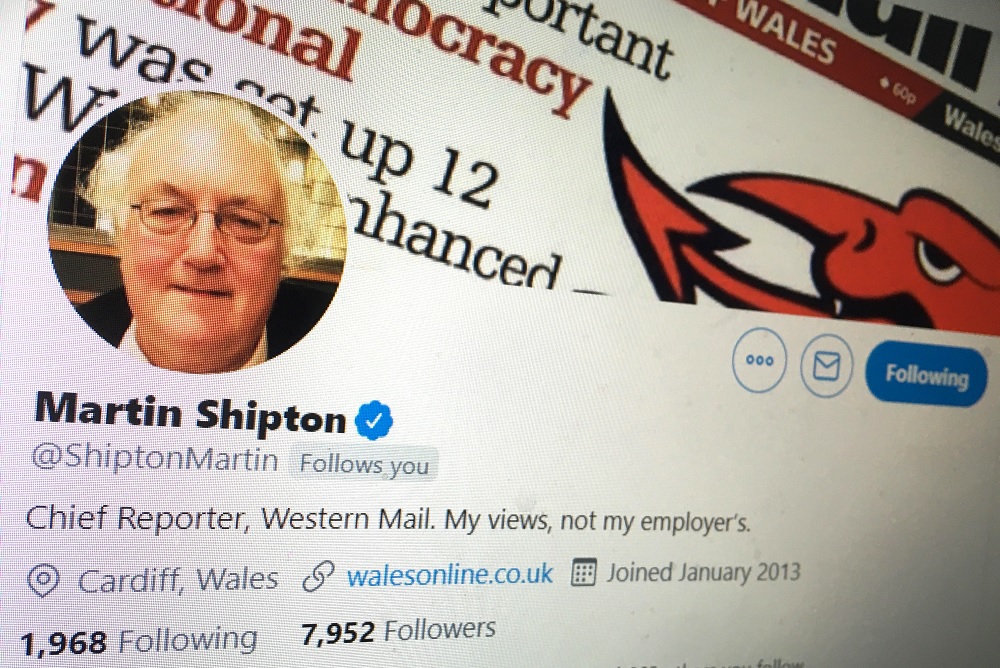Click the chain link icon
The height and width of the screenshot is (668, 1000).
318,577
